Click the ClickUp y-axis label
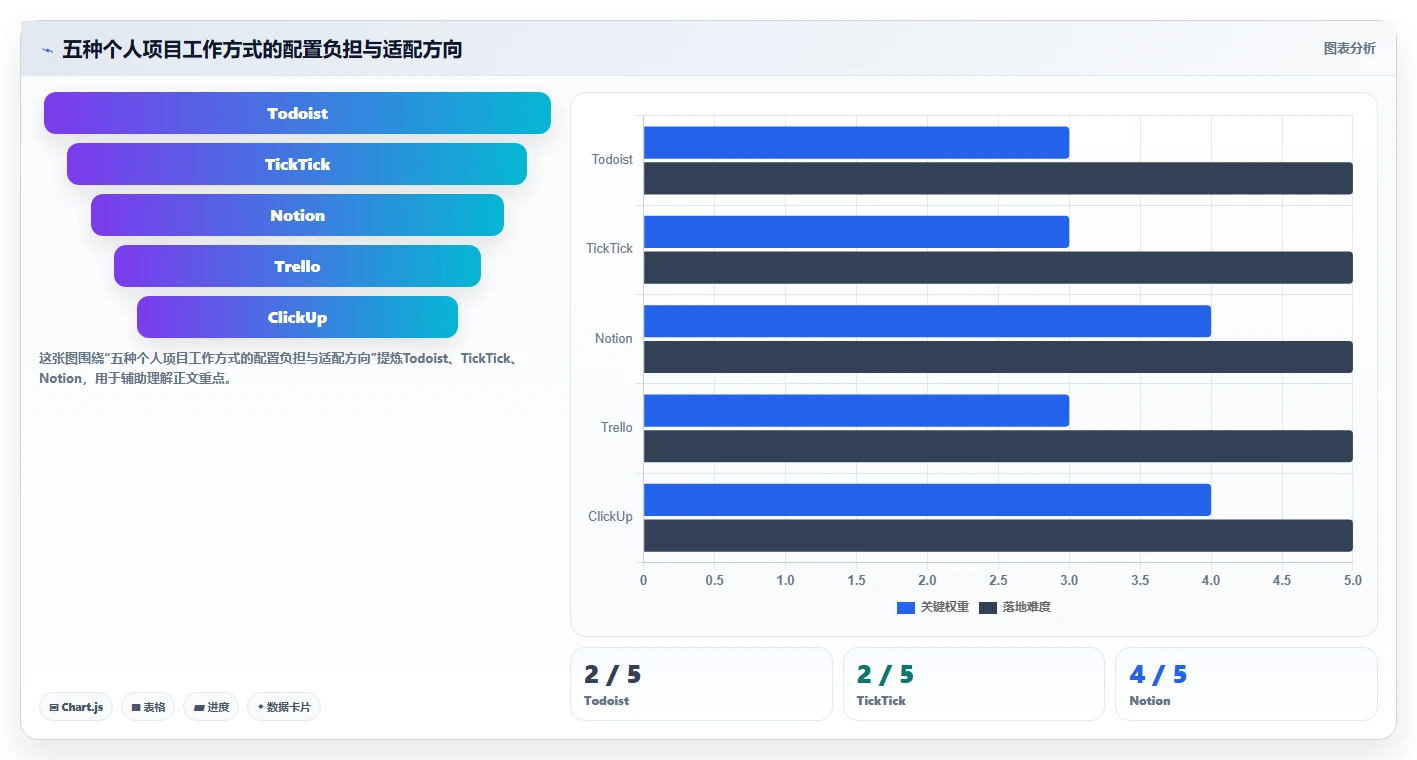Viewport: 1417px width, 760px height. 611,517
